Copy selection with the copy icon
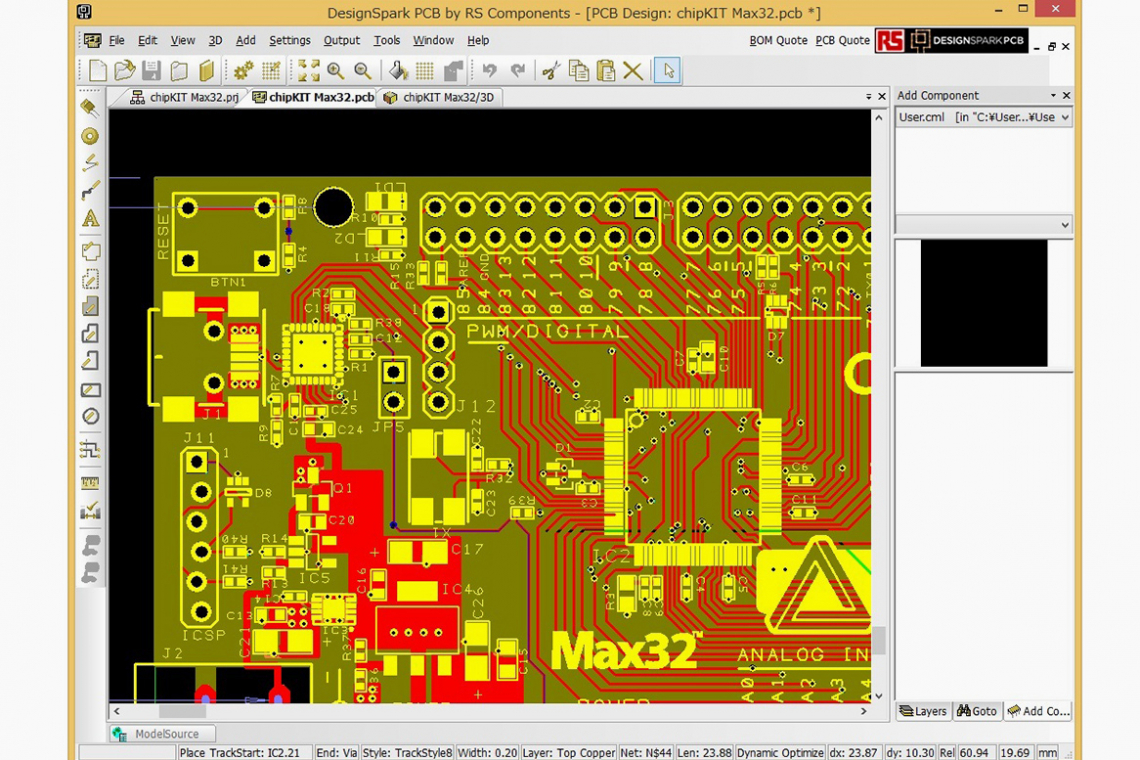This screenshot has width=1140, height=760. pyautogui.click(x=579, y=71)
